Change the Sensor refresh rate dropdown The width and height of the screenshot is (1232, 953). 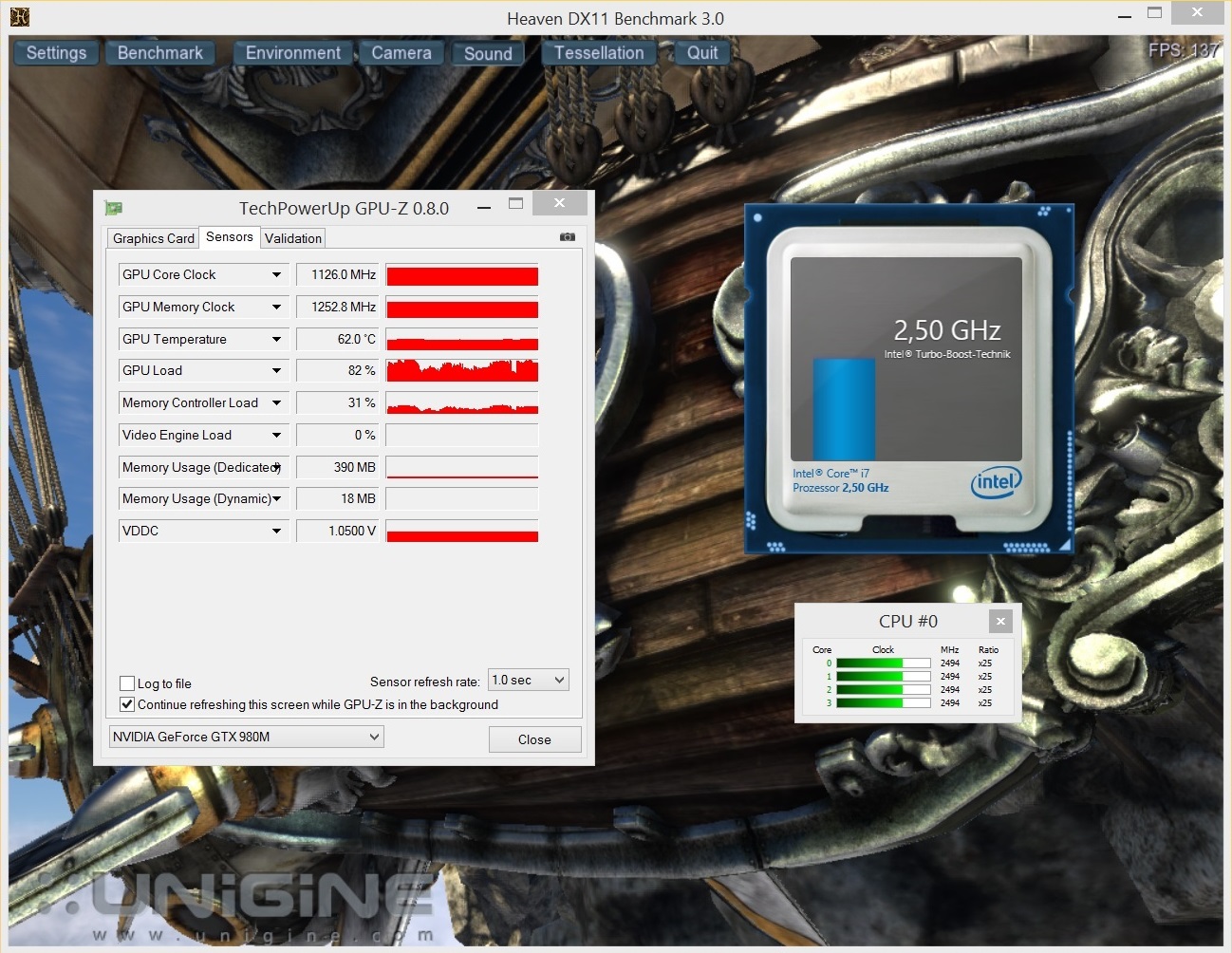528,680
